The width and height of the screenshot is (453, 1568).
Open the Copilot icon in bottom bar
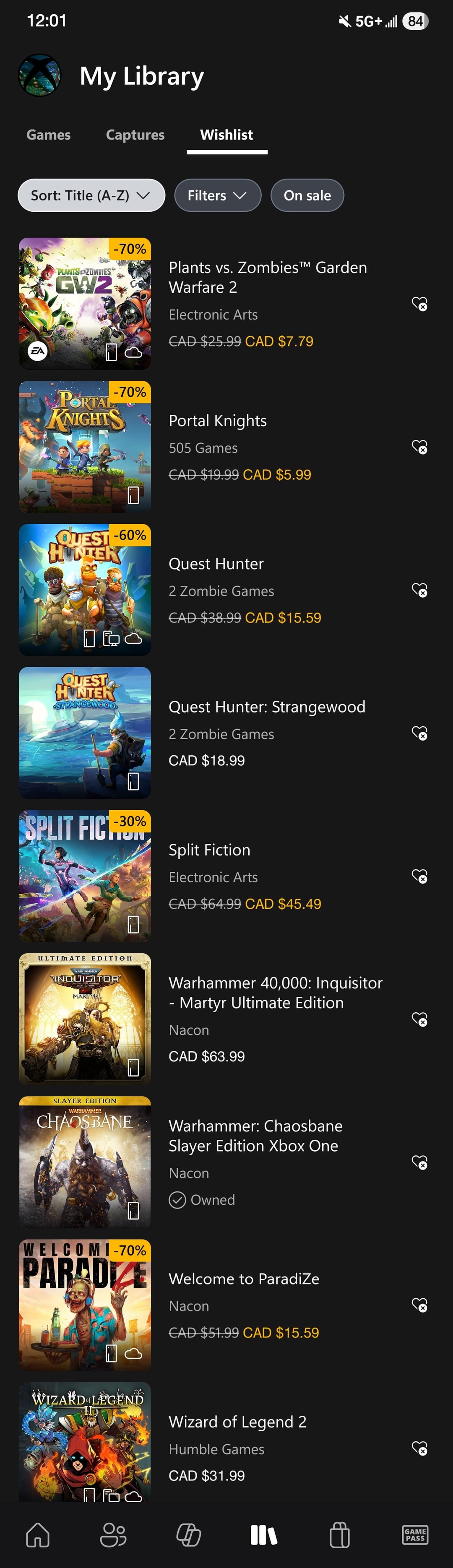(189, 1534)
